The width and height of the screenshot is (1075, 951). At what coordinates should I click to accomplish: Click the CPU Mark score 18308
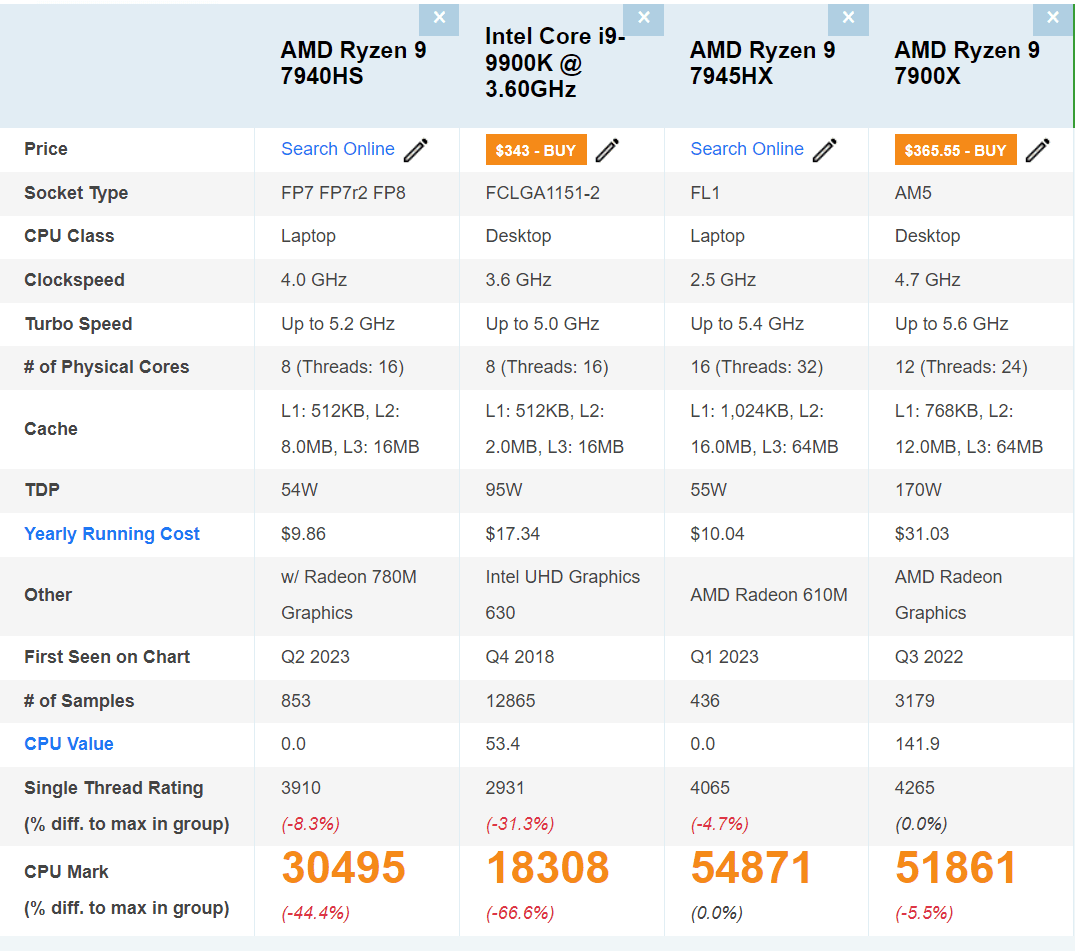(x=548, y=868)
